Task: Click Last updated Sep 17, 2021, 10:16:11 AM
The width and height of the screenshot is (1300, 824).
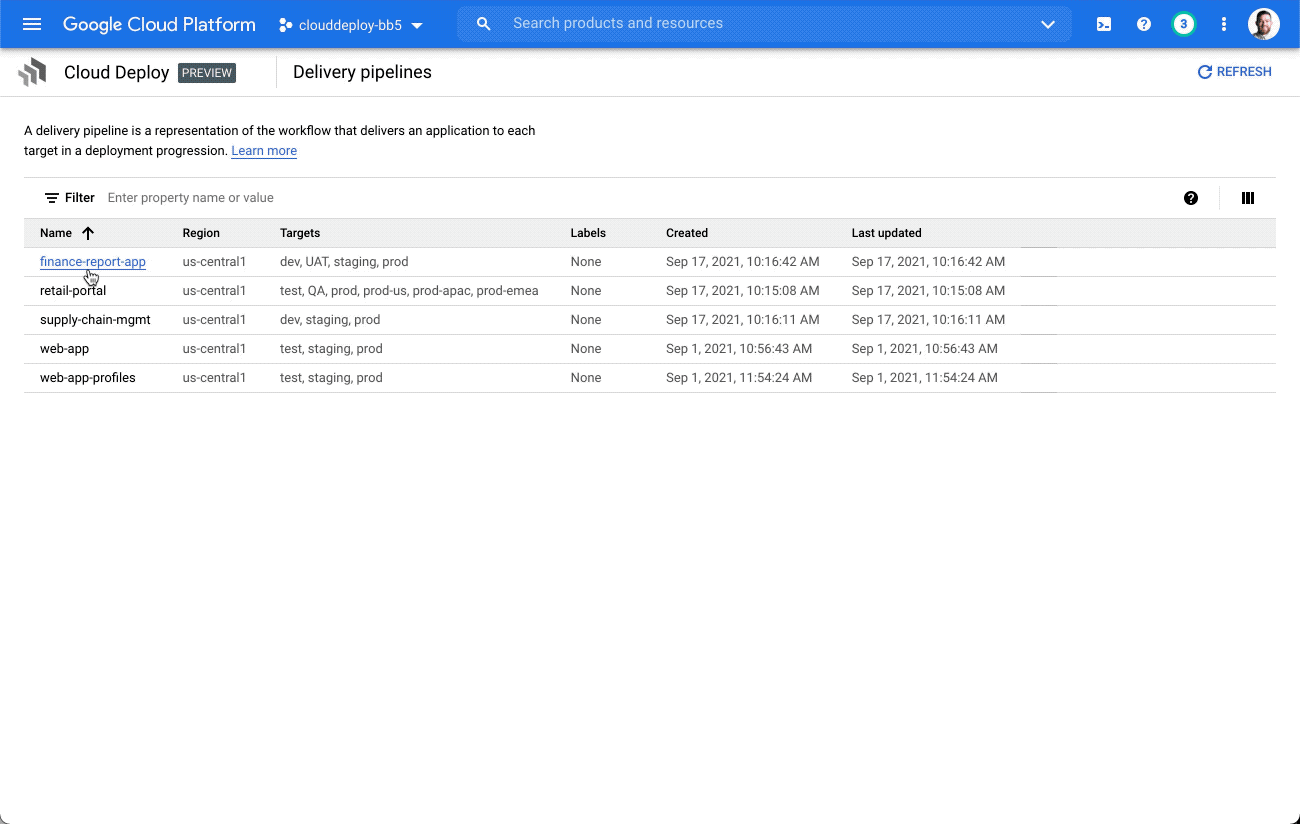Action: [x=928, y=320]
